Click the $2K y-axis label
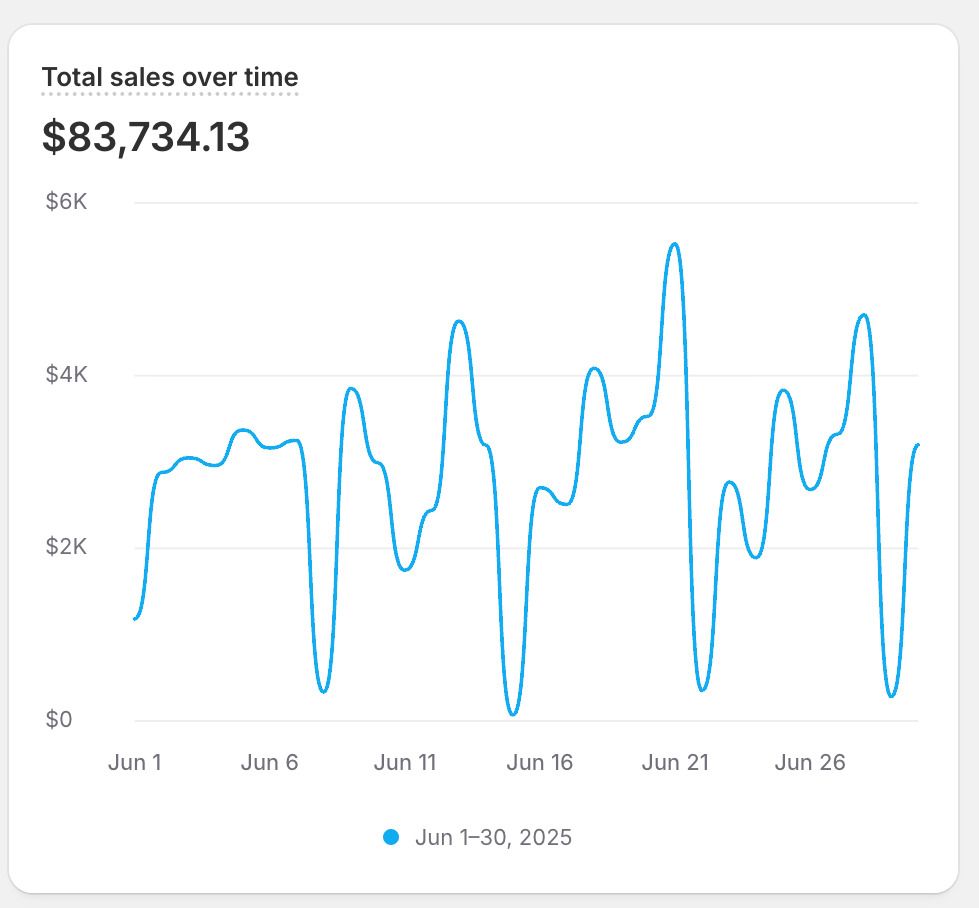 tap(66, 547)
